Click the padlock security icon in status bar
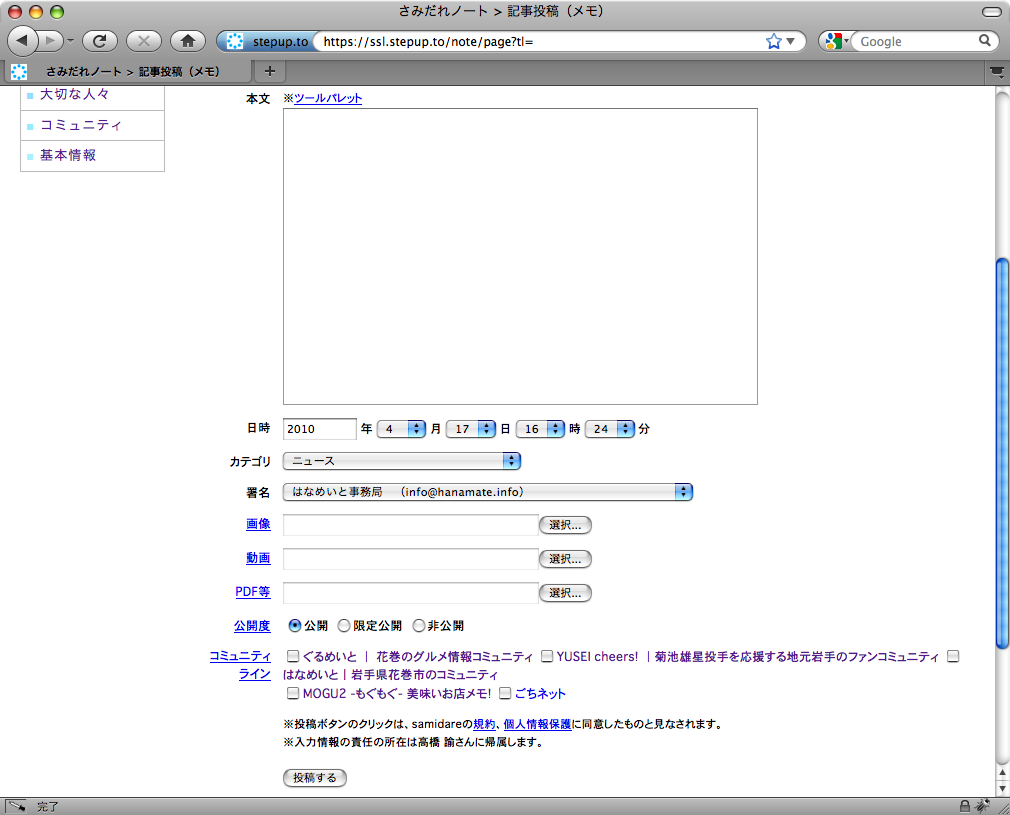The width and height of the screenshot is (1010, 815). (x=964, y=805)
